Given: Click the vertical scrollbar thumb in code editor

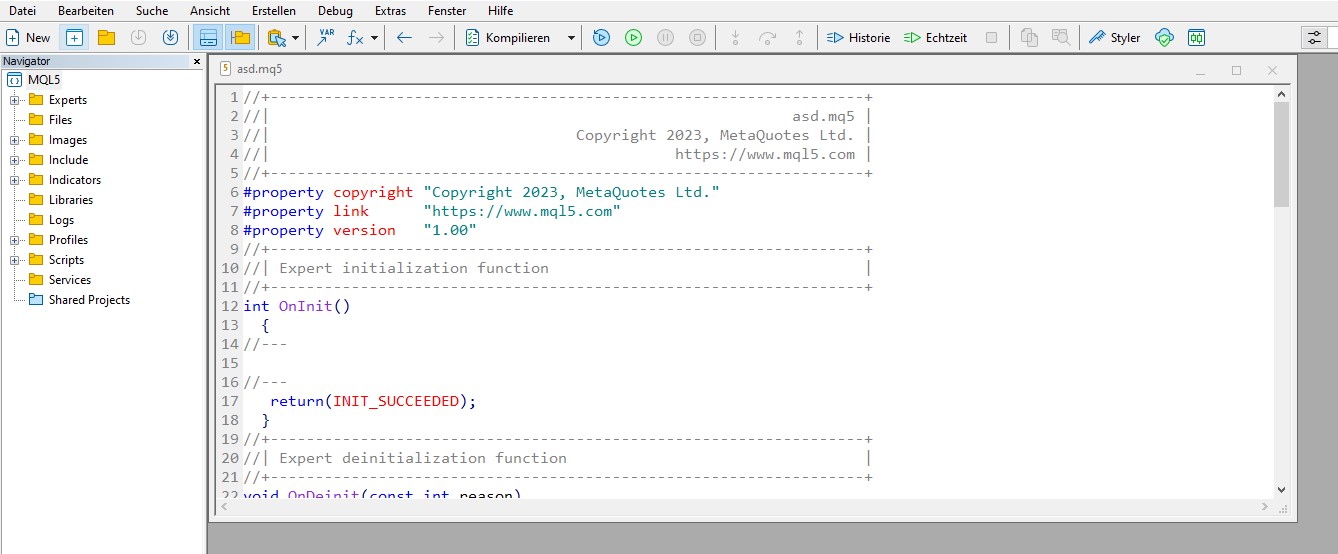Looking at the screenshot, I should point(1282,153).
